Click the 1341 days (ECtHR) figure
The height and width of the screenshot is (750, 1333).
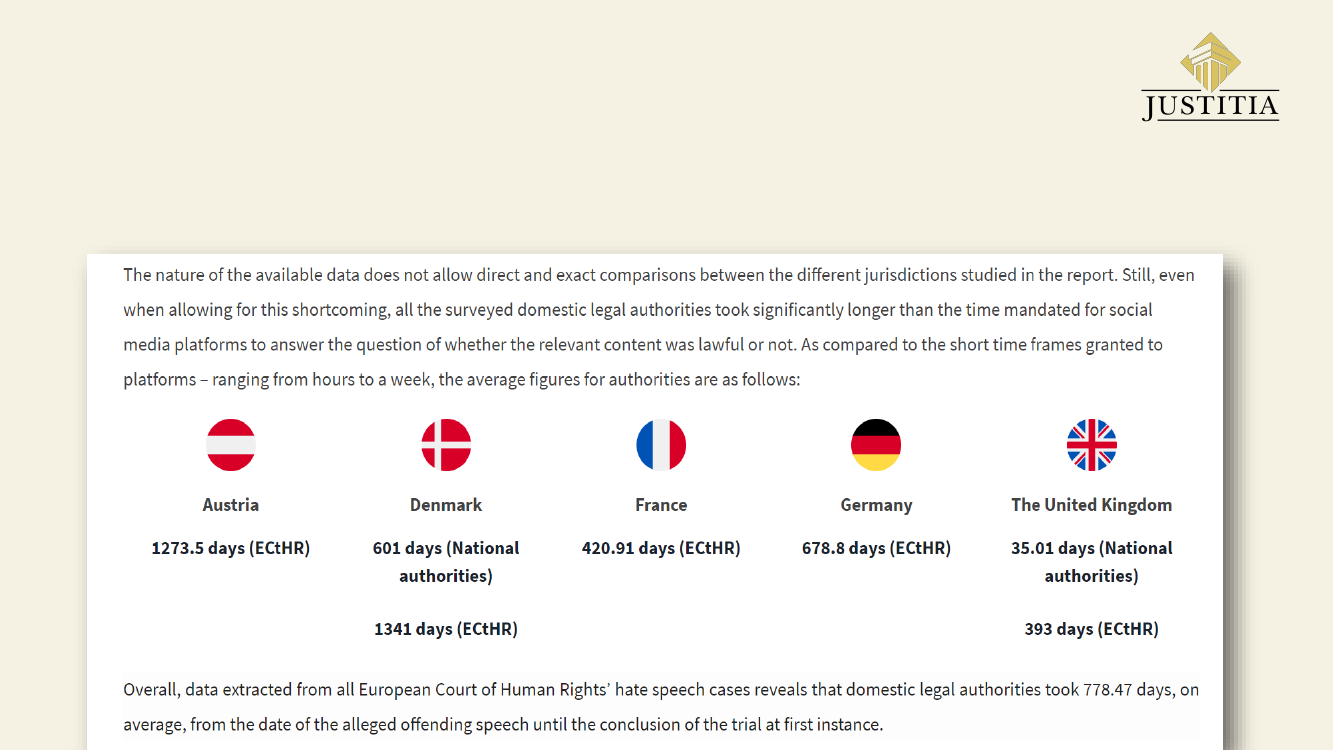(x=446, y=629)
